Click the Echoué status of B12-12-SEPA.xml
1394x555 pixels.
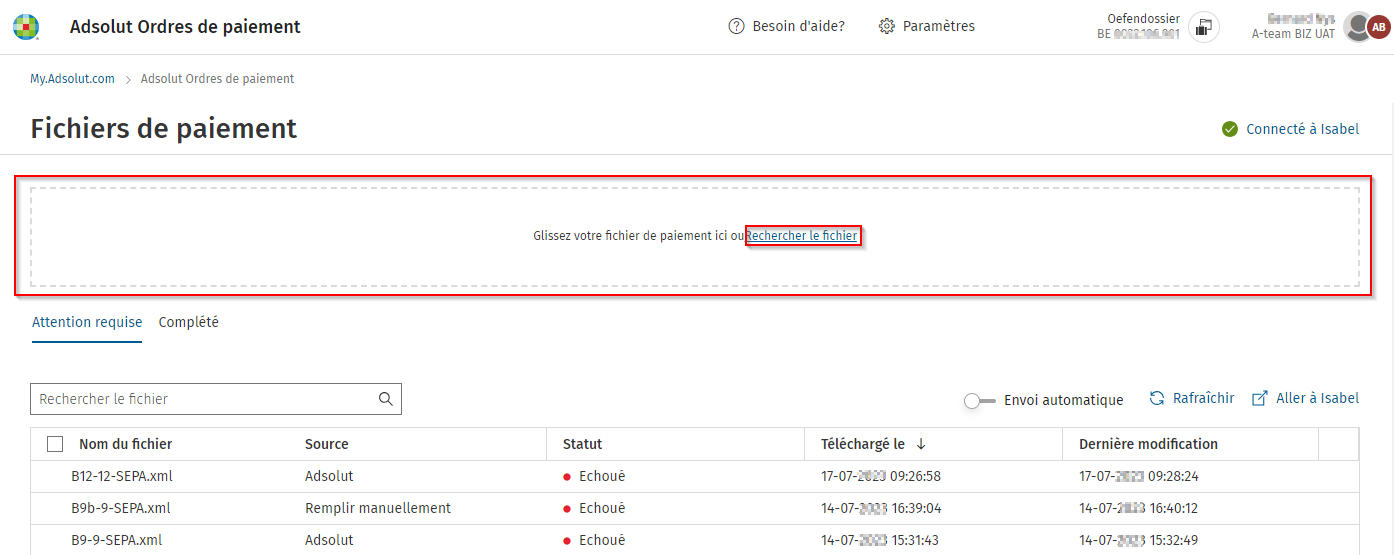pyautogui.click(x=594, y=476)
